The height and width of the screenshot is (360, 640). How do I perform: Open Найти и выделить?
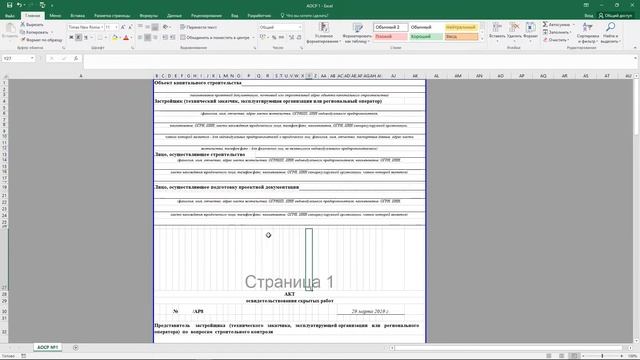click(610, 33)
